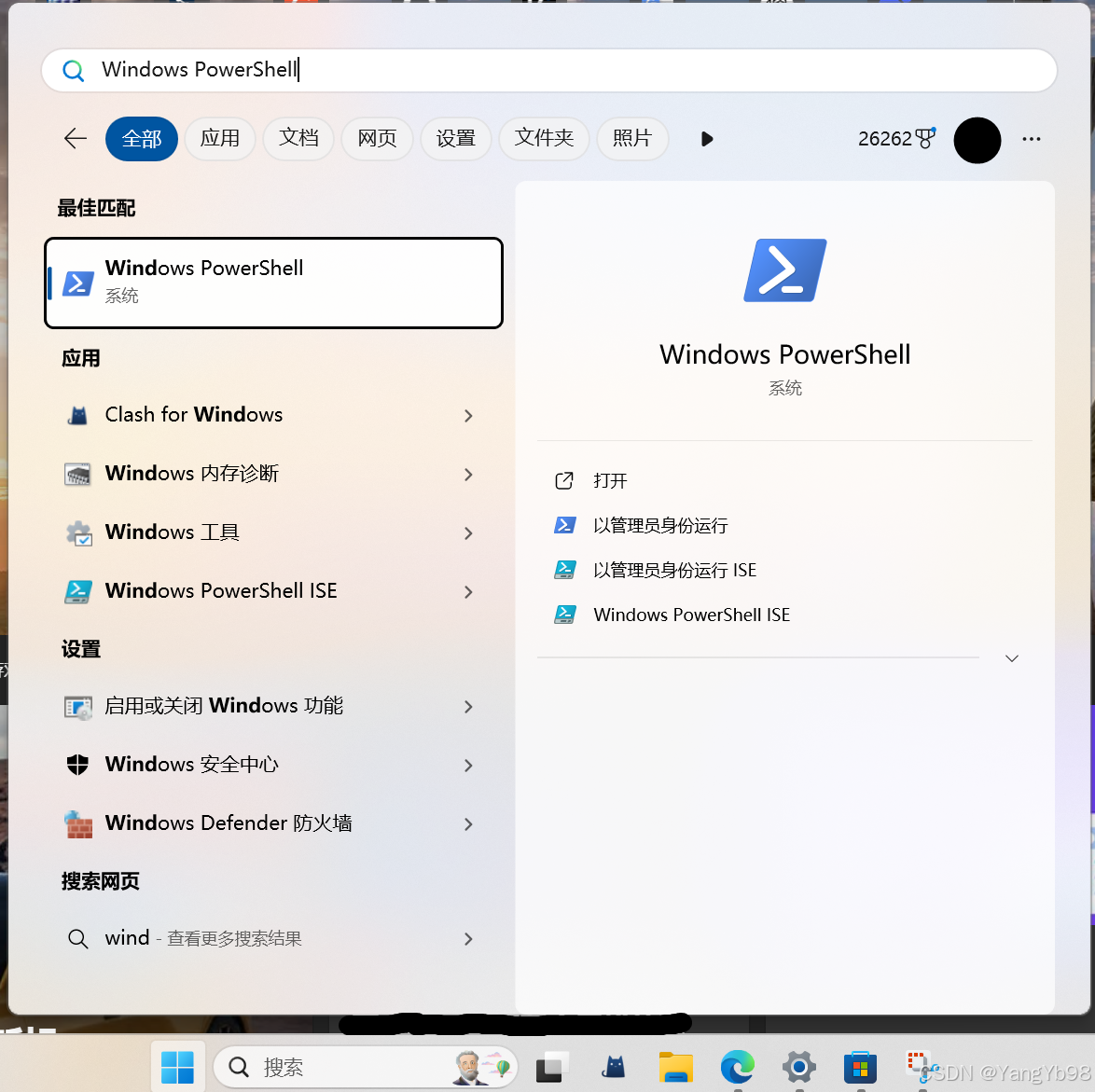Open the three-dot more options menu

(x=1032, y=139)
